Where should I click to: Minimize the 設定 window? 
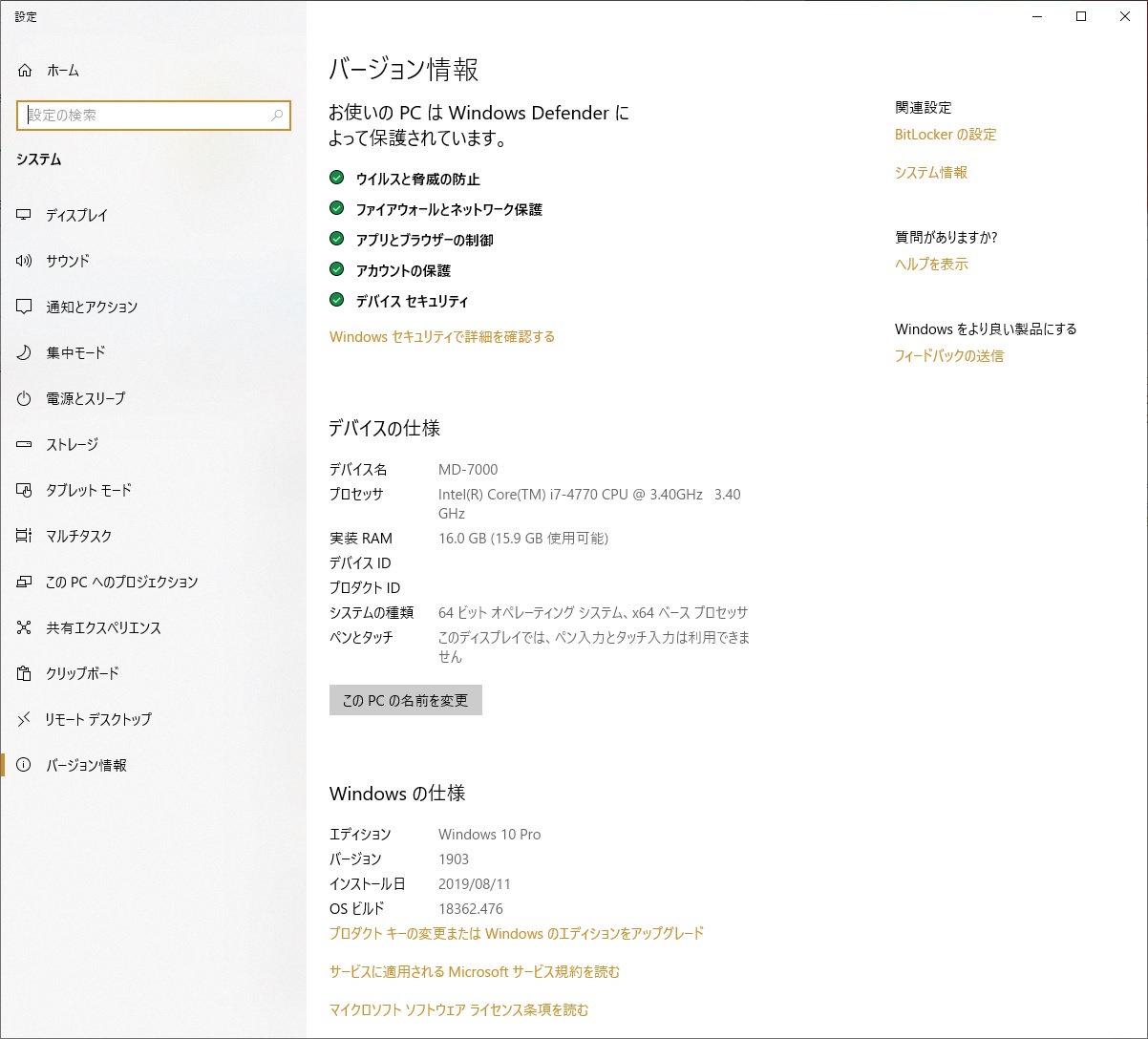1037,16
